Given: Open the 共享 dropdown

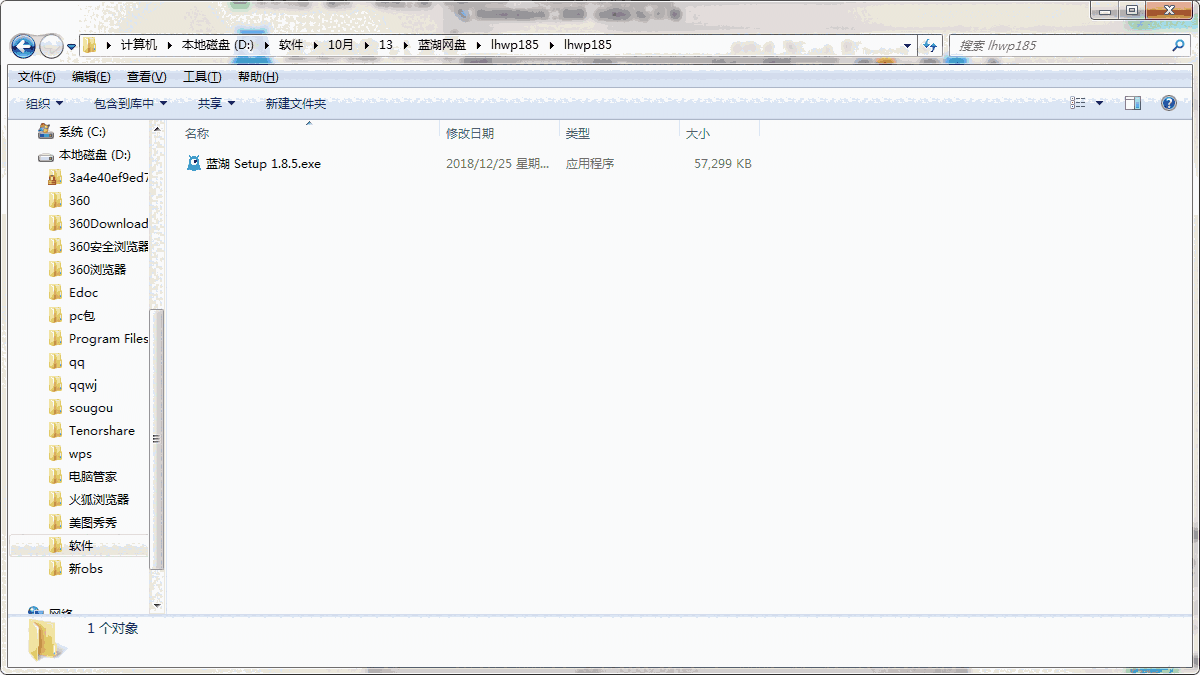Looking at the screenshot, I should [216, 103].
